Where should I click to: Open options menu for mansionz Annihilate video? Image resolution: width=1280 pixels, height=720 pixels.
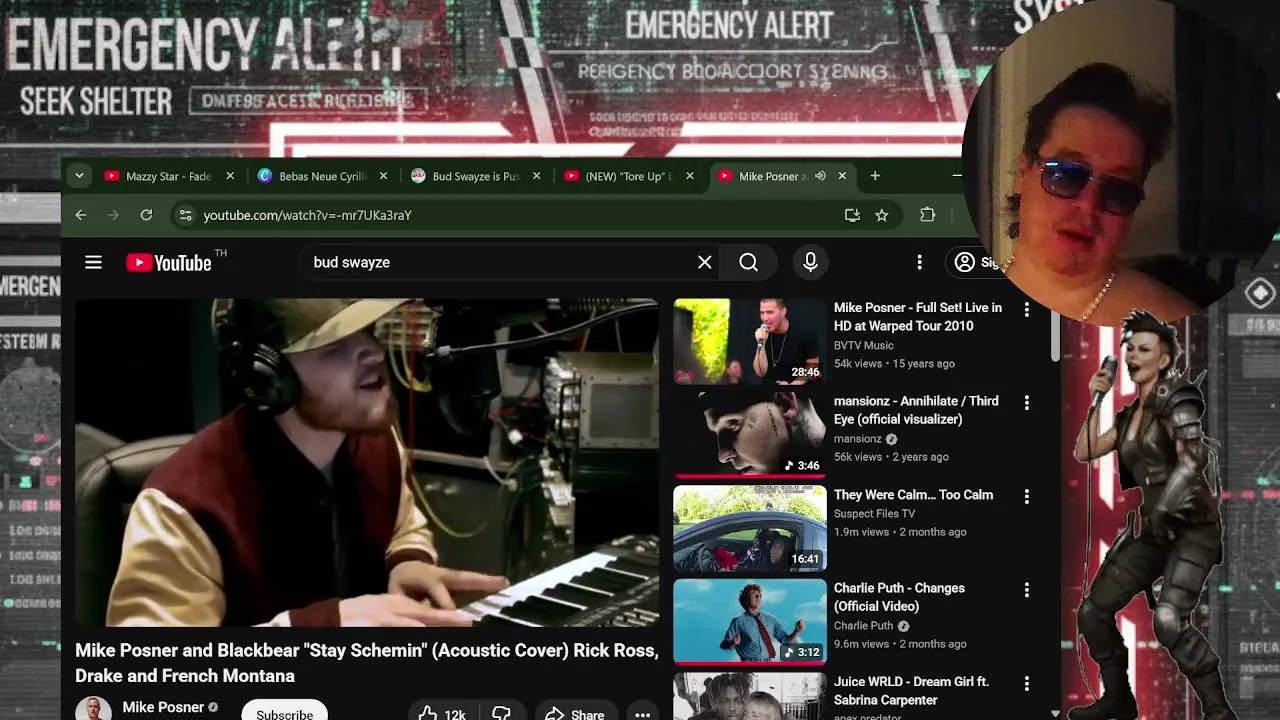pos(1026,403)
